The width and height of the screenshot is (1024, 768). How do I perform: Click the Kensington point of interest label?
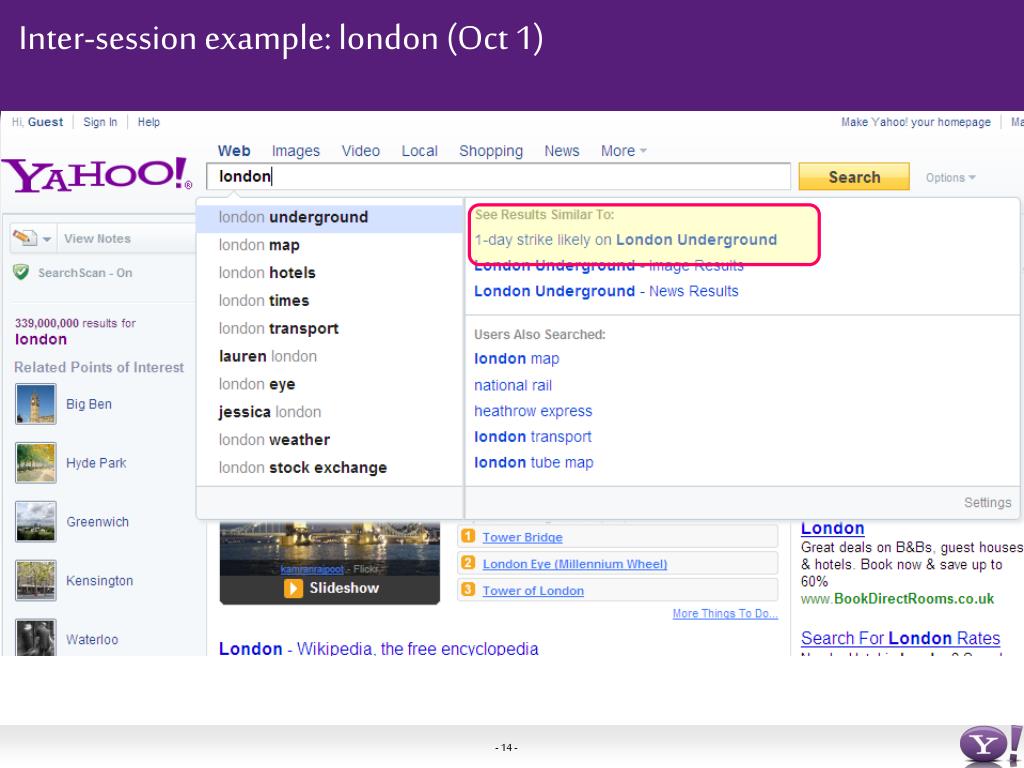click(x=99, y=581)
